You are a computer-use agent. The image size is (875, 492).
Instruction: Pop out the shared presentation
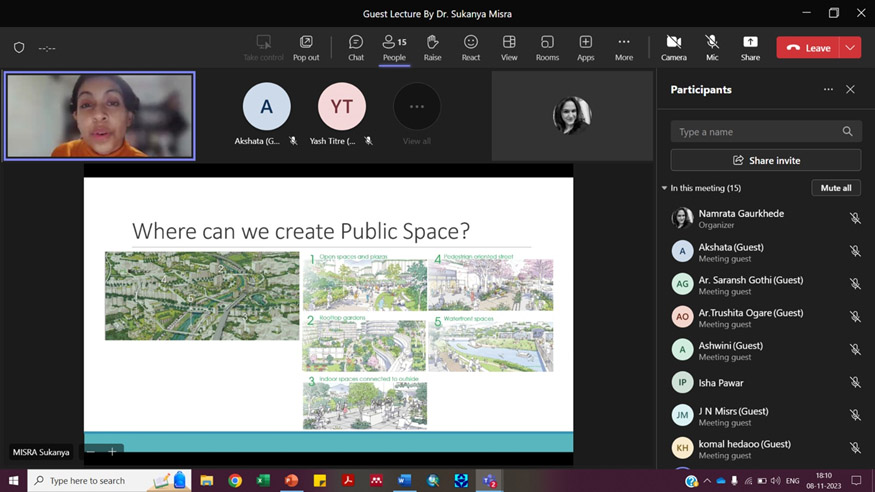pyautogui.click(x=306, y=47)
